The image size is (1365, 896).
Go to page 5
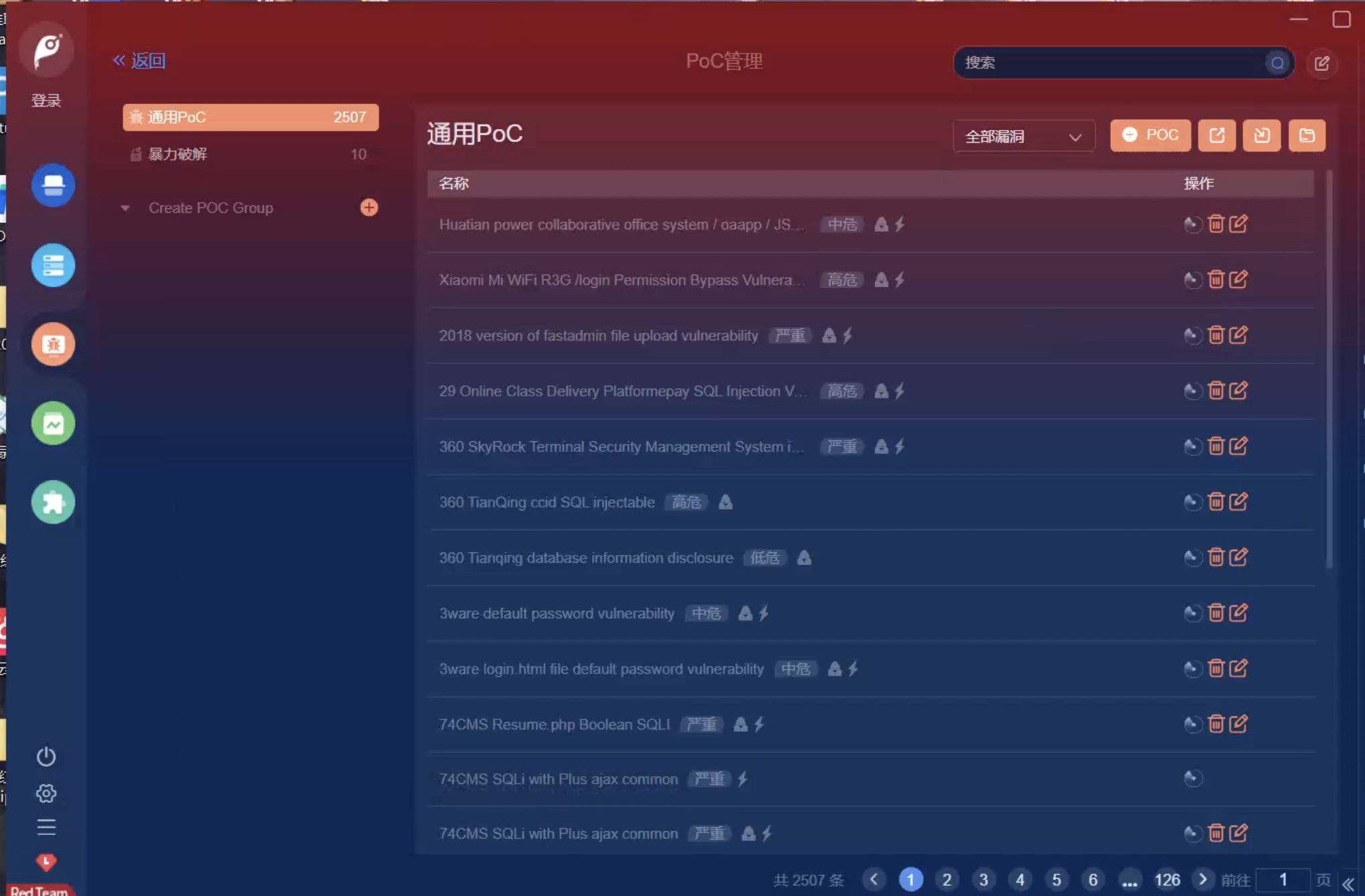coord(1056,879)
